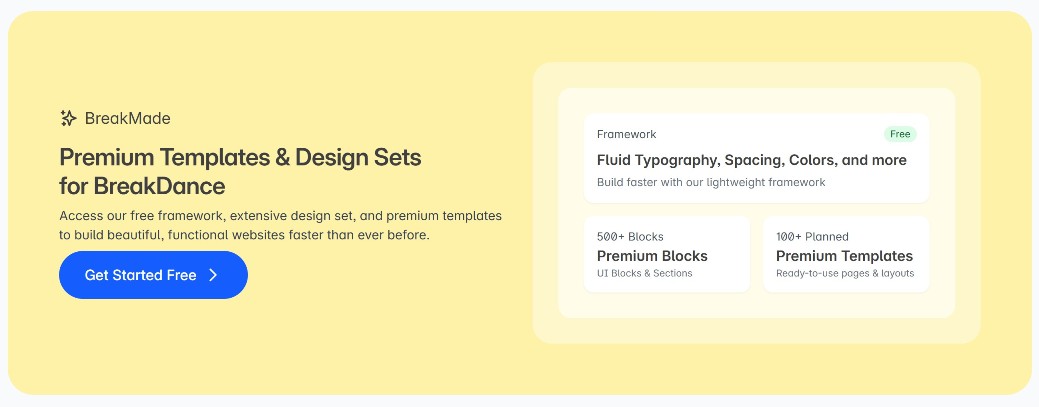Open the Fluid Typography, Spacing, Colors heading

point(751,160)
